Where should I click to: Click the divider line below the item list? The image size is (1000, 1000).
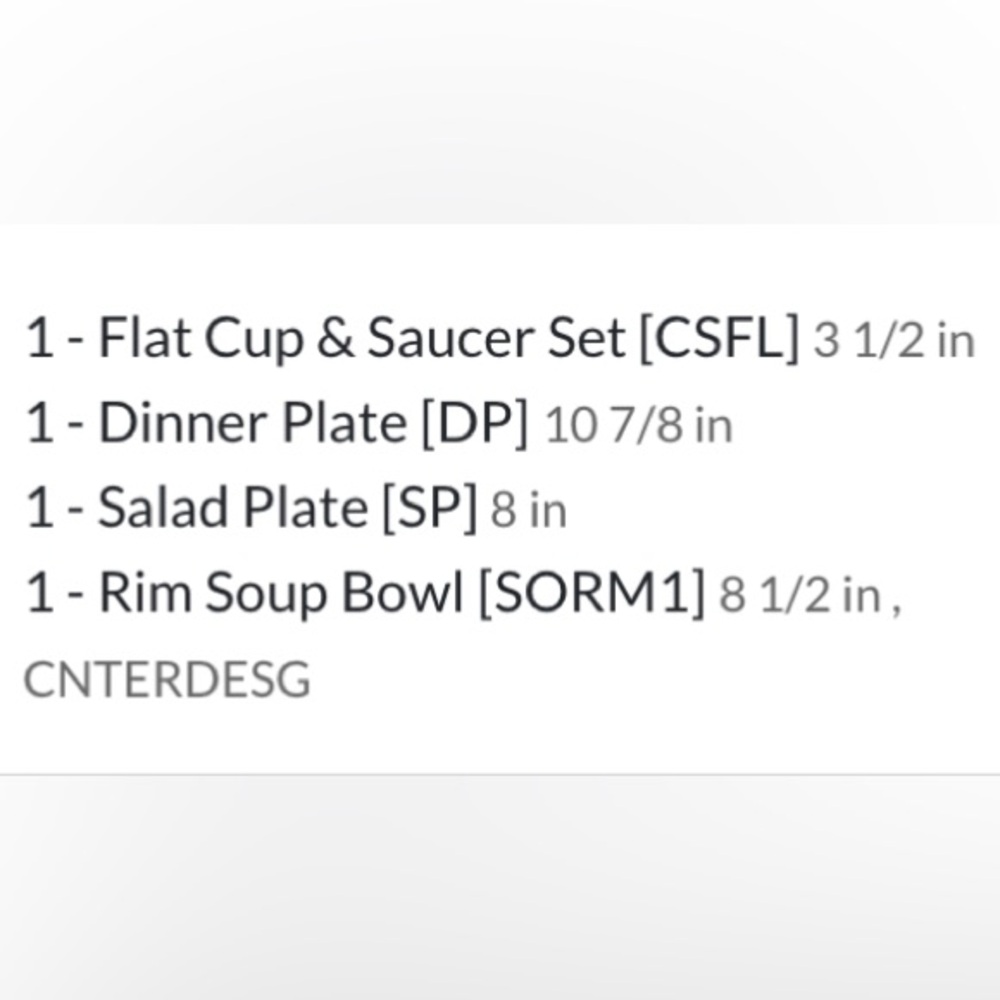coord(500,774)
